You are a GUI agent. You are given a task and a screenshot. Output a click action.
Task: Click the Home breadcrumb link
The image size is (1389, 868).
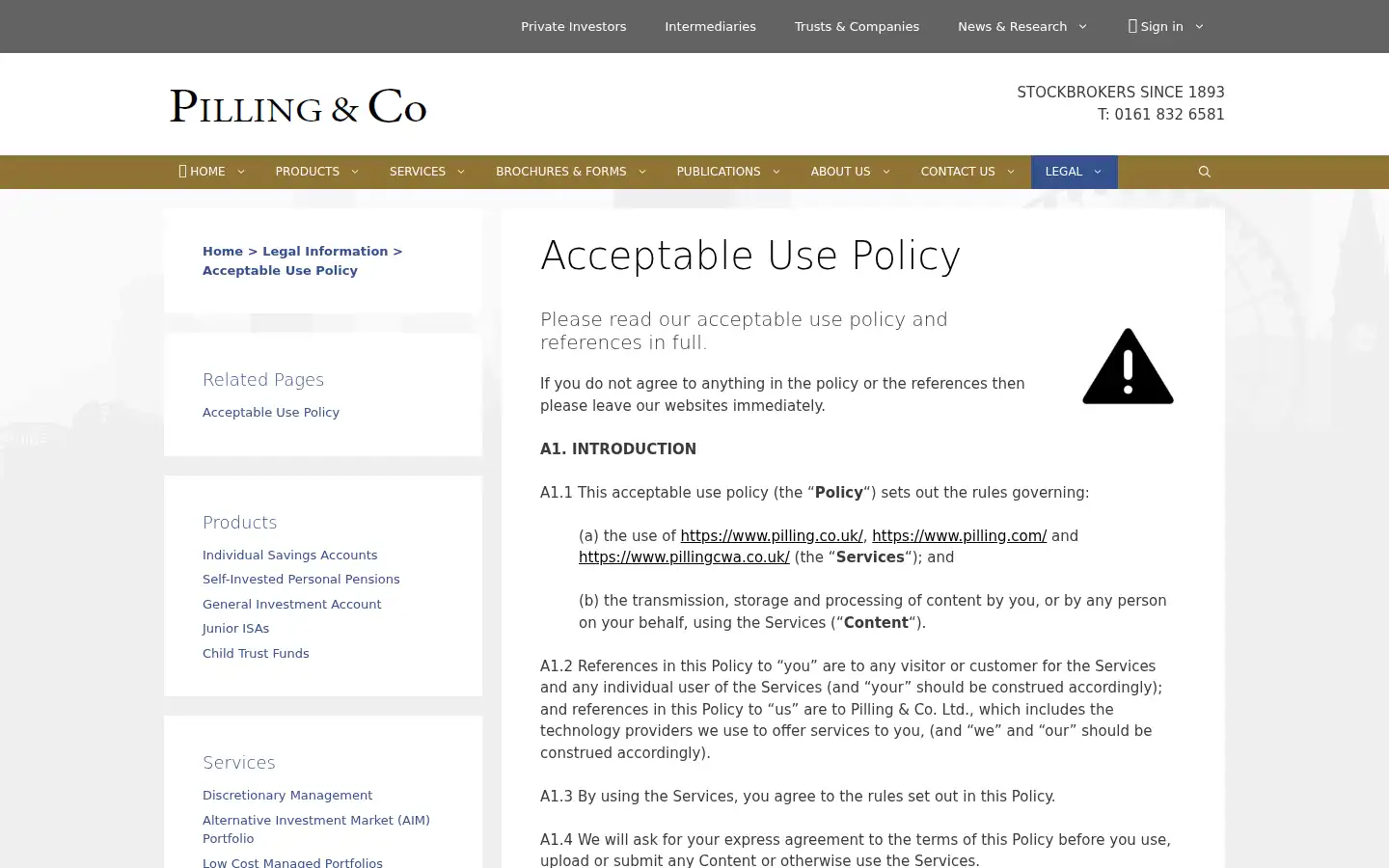[x=223, y=251]
